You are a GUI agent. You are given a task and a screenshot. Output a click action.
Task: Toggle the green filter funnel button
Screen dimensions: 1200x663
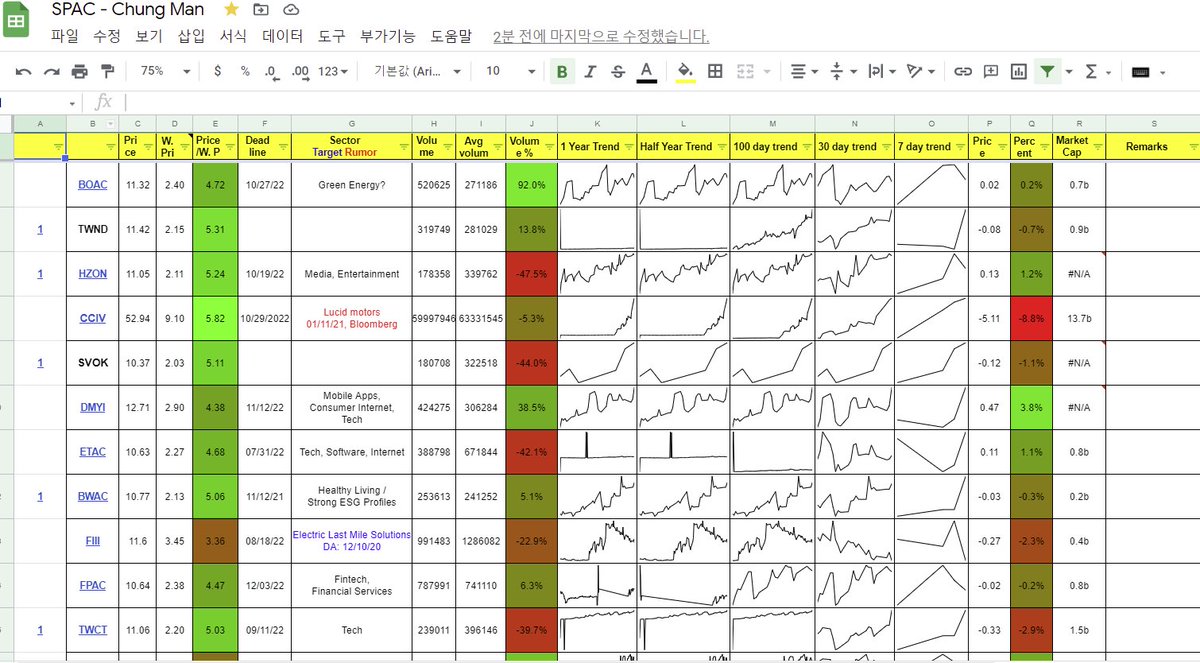tap(1047, 72)
